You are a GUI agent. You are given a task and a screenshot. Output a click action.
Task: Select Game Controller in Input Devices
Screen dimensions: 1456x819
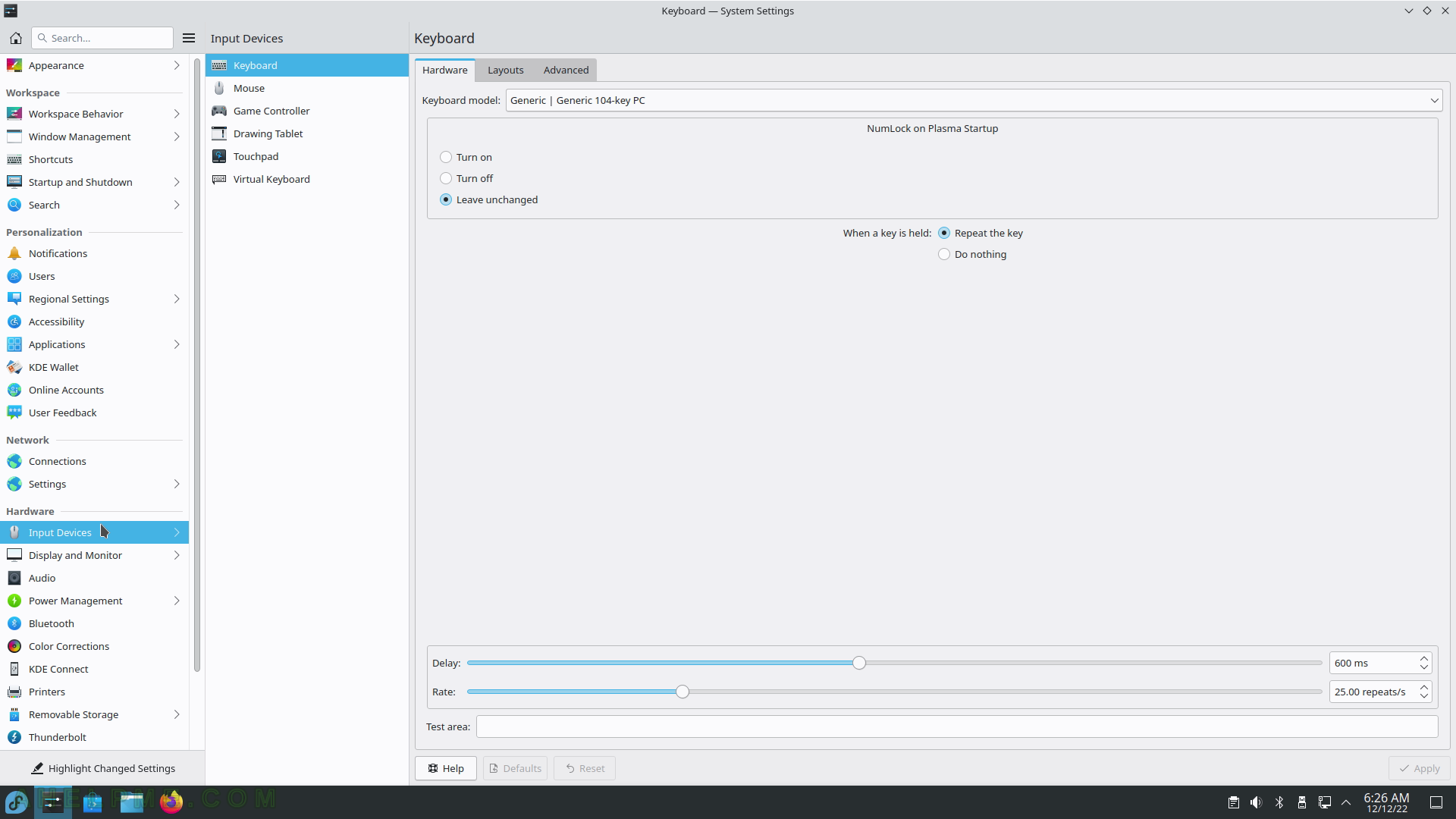(x=307, y=111)
